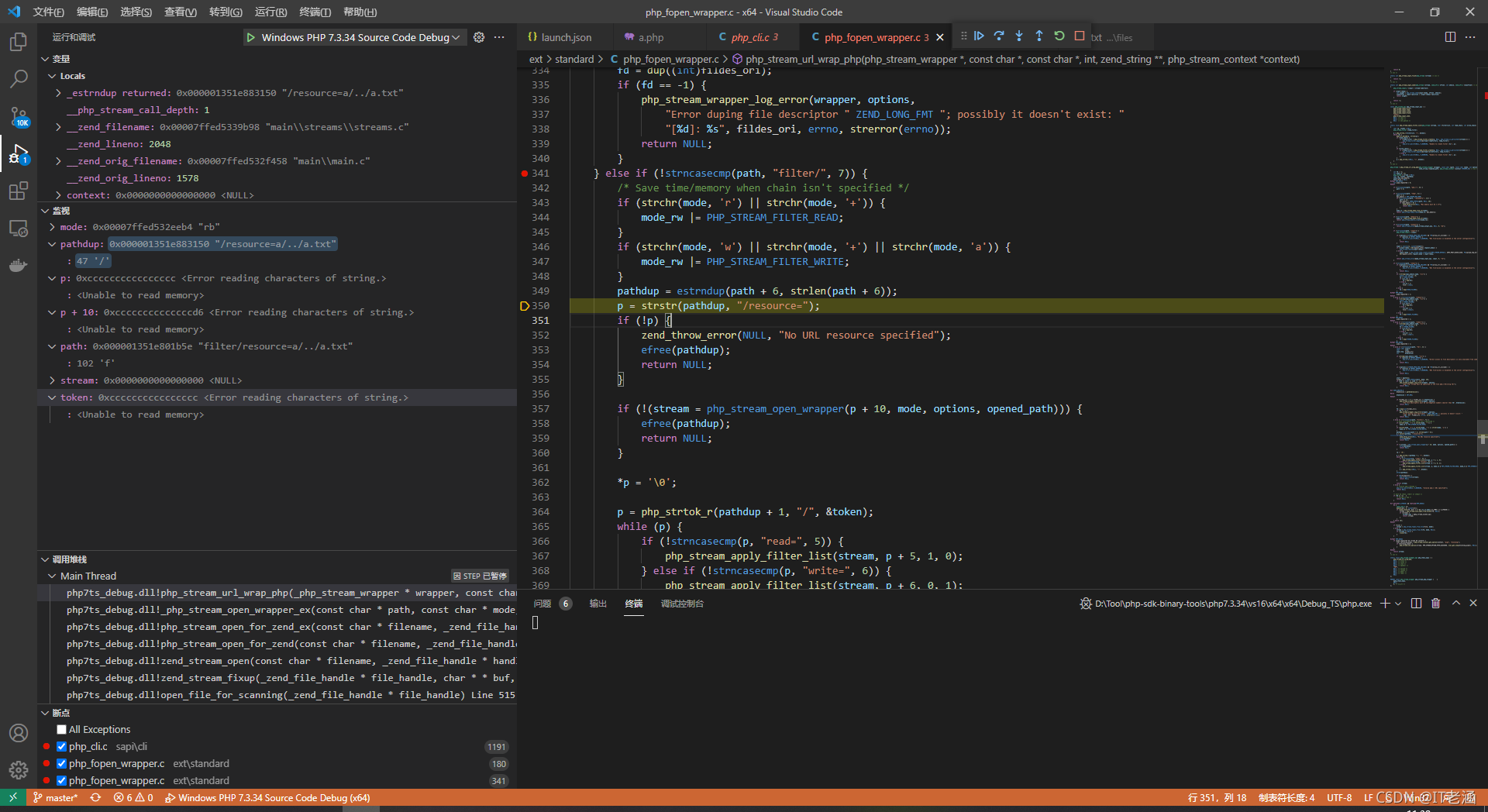Collapse the Locals scope
Screen dimensions: 1488x812
(52, 76)
